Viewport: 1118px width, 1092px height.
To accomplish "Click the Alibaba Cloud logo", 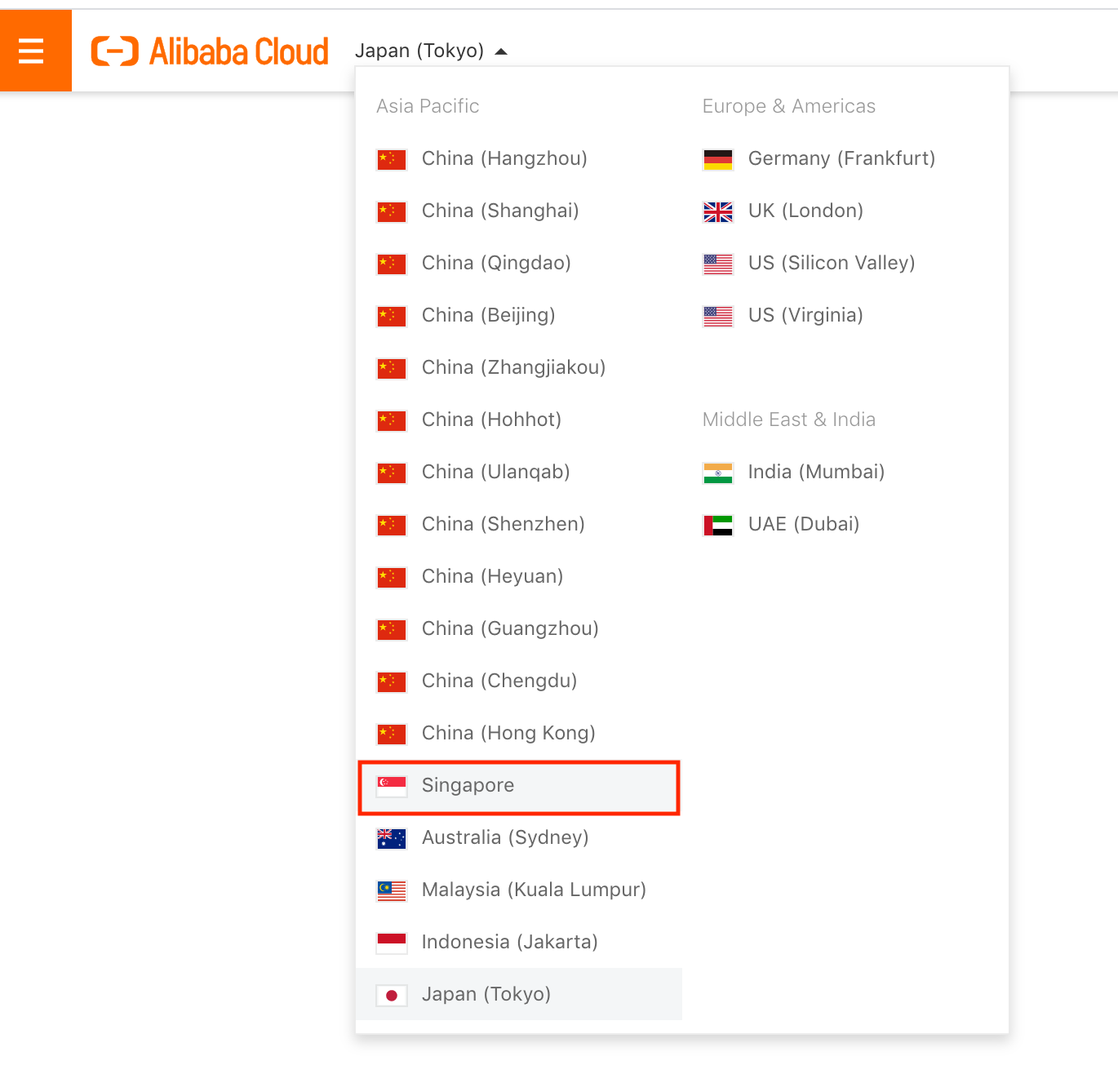I will 209,50.
